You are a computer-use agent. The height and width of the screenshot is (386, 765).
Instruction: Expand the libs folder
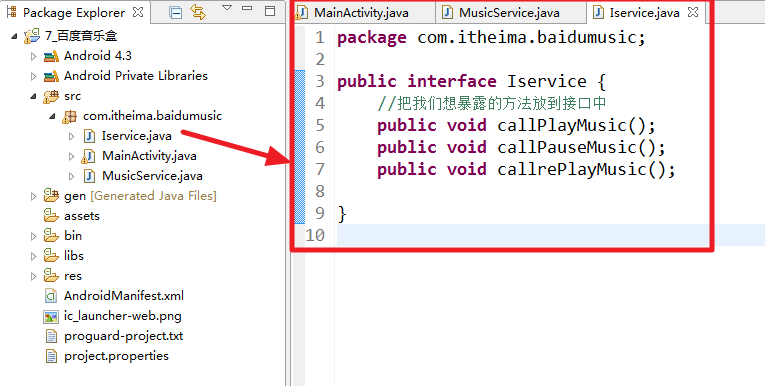[33, 256]
